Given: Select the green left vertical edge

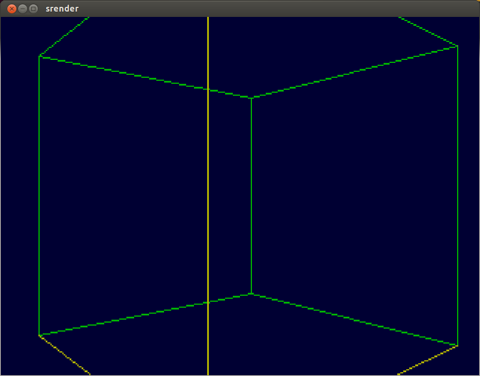Looking at the screenshot, I should coord(39,196).
